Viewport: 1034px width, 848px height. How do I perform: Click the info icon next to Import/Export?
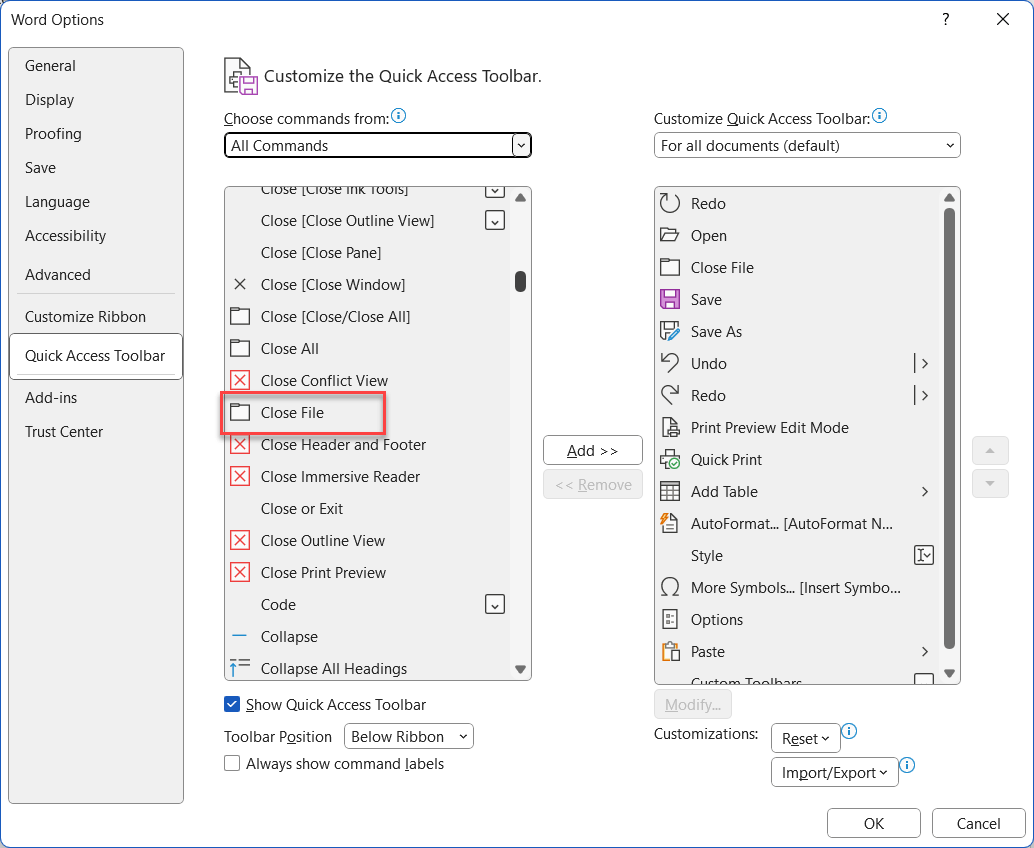(x=907, y=765)
